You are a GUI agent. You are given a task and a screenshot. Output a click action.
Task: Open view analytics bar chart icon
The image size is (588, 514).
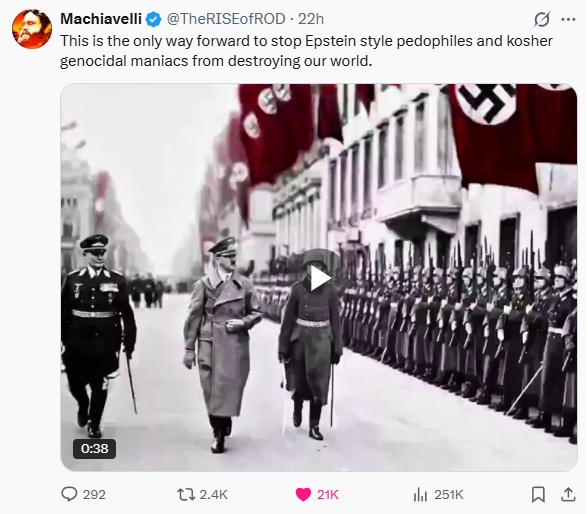coord(420,495)
